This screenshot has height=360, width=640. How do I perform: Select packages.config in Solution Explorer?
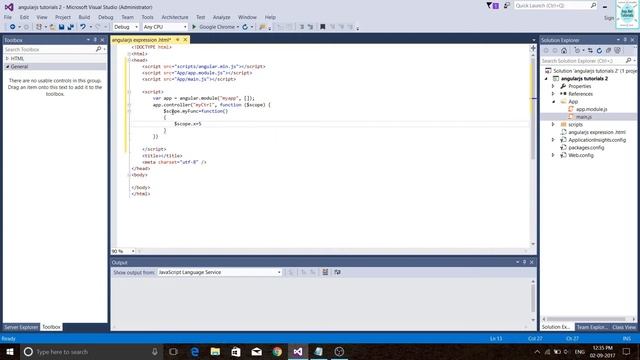pos(586,147)
